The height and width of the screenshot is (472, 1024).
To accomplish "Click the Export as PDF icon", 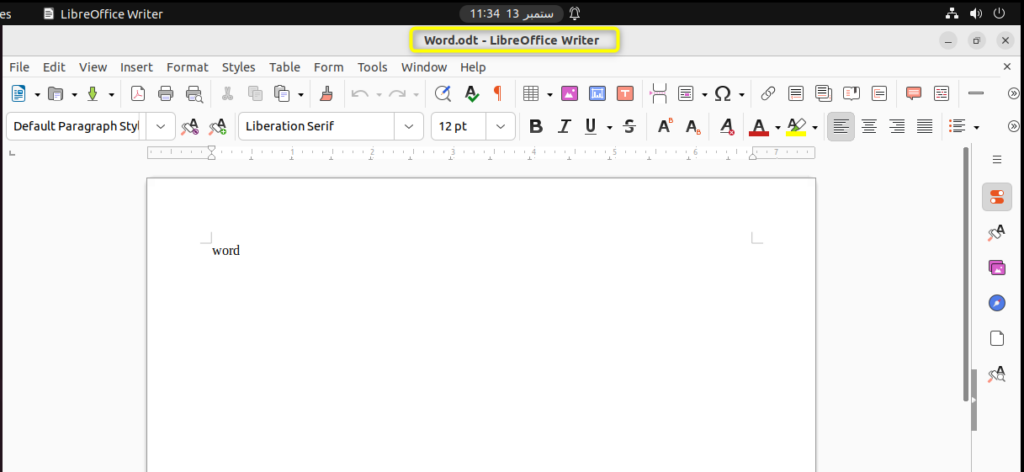I will (x=138, y=94).
